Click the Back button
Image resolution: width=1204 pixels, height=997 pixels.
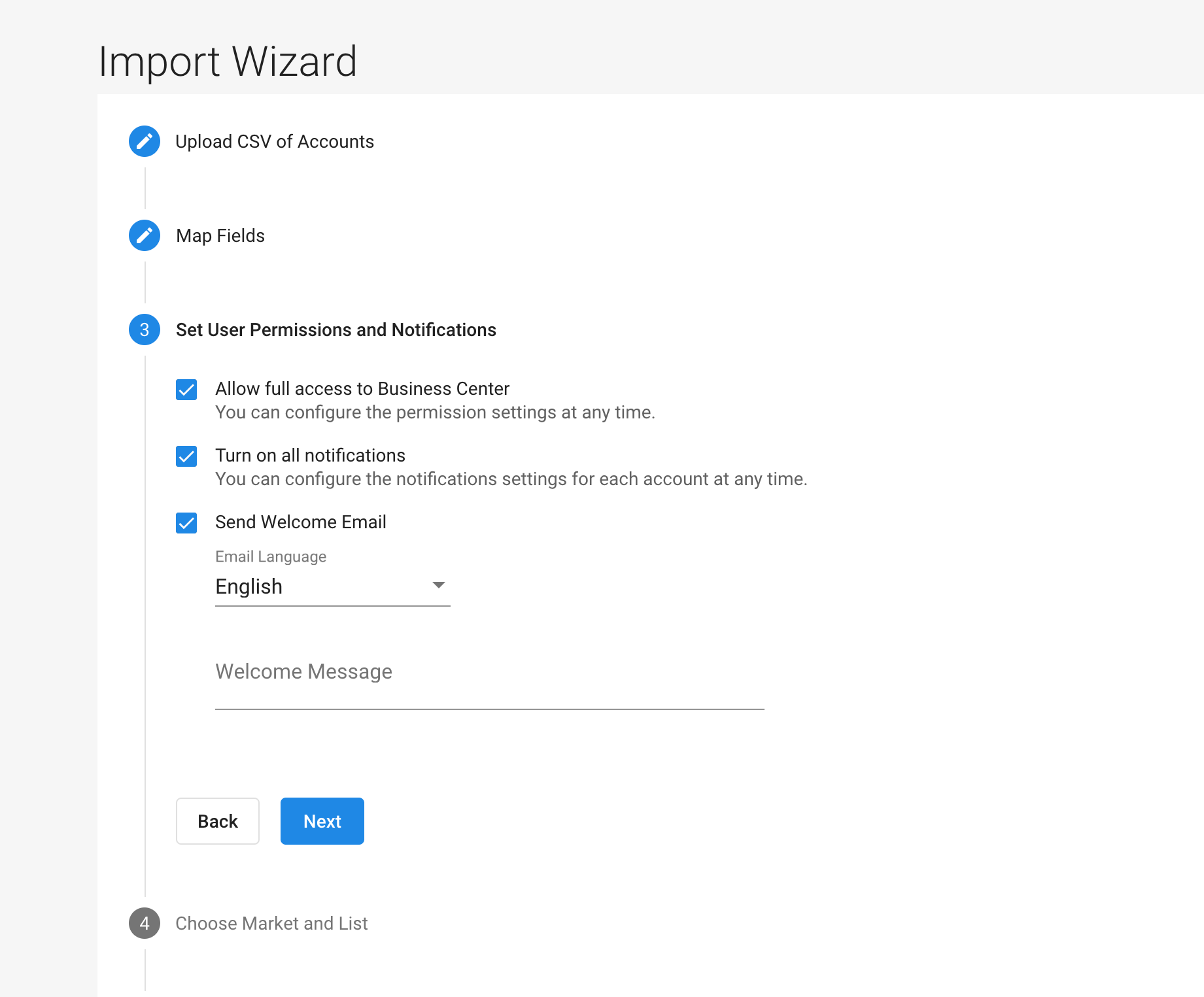click(x=218, y=821)
